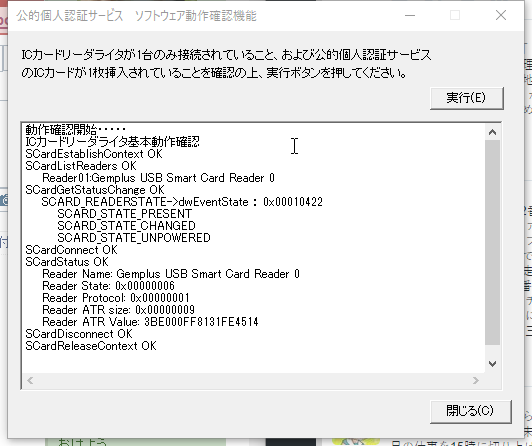Screen dimensions: 532x446
Task: Click 'SCardDisconnect OK' line
Action: pos(79,334)
